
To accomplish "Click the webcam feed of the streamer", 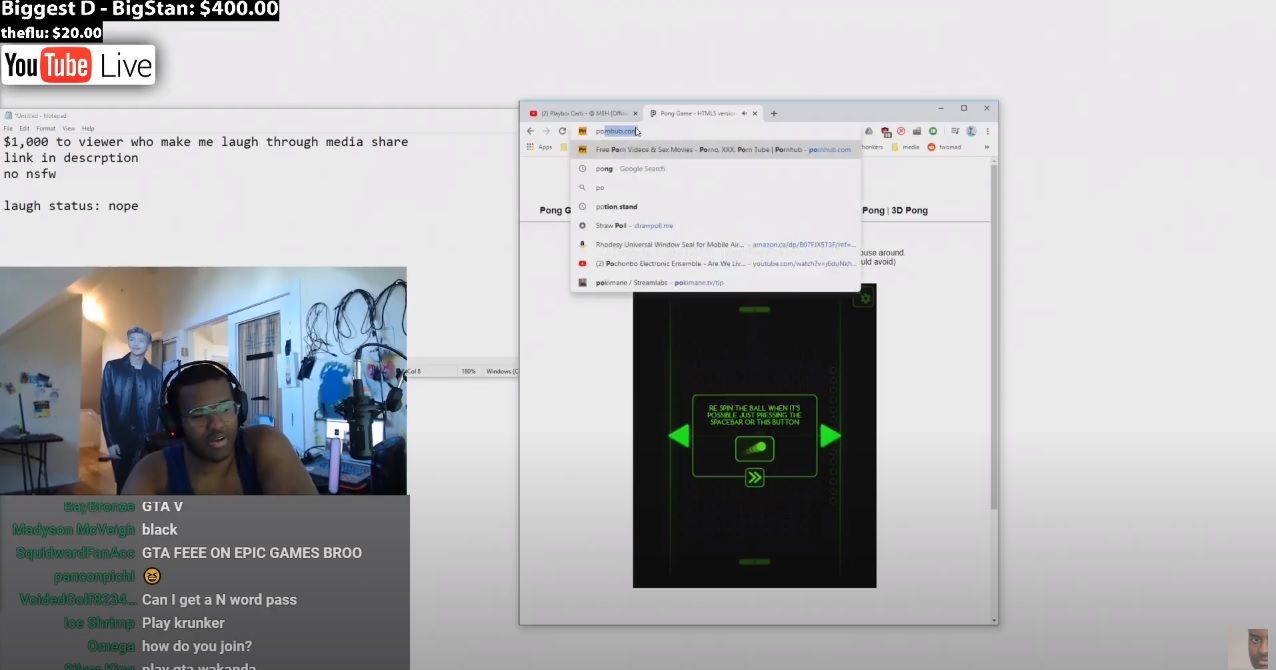I will click(x=203, y=380).
